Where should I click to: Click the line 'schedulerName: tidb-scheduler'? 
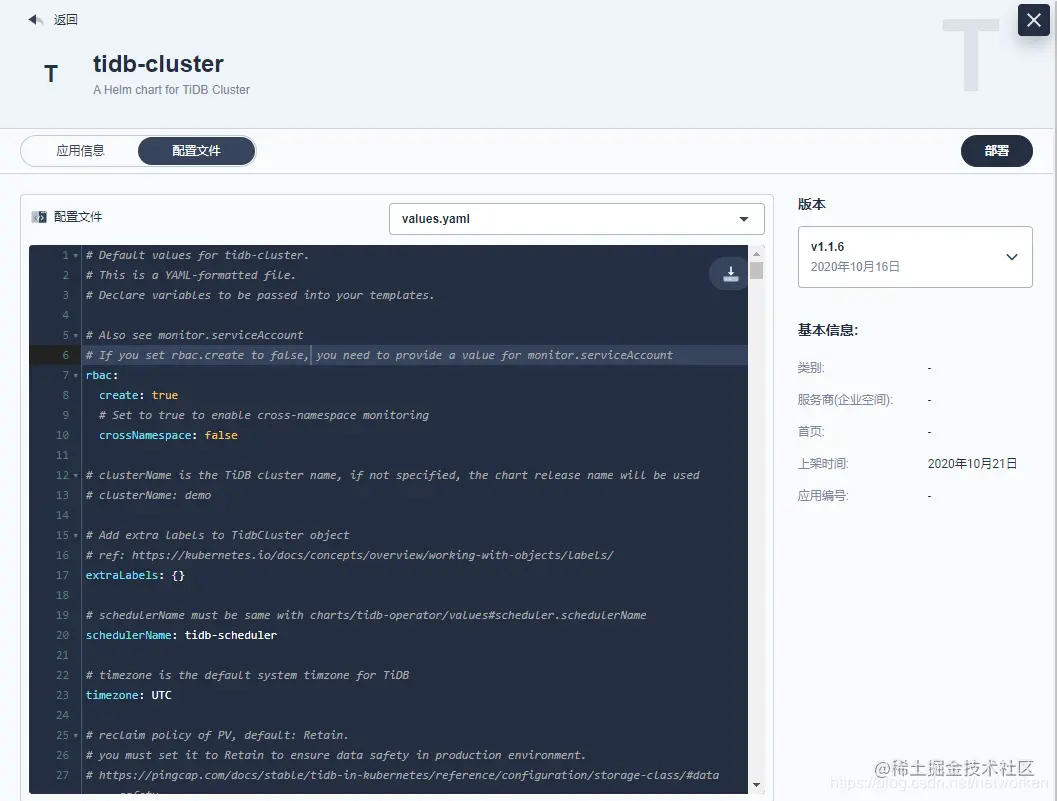(x=181, y=635)
